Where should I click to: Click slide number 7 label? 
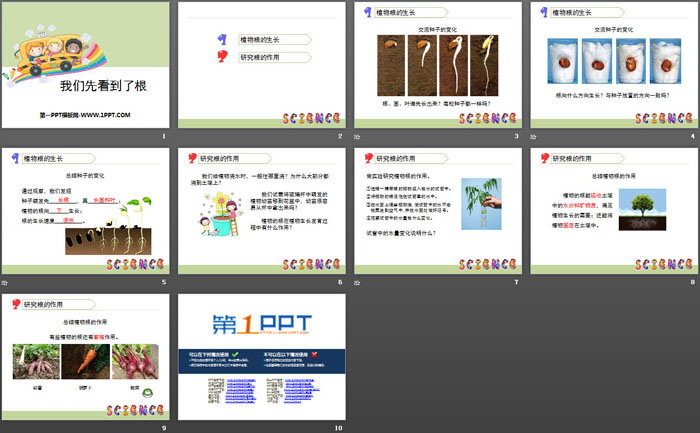coord(517,282)
